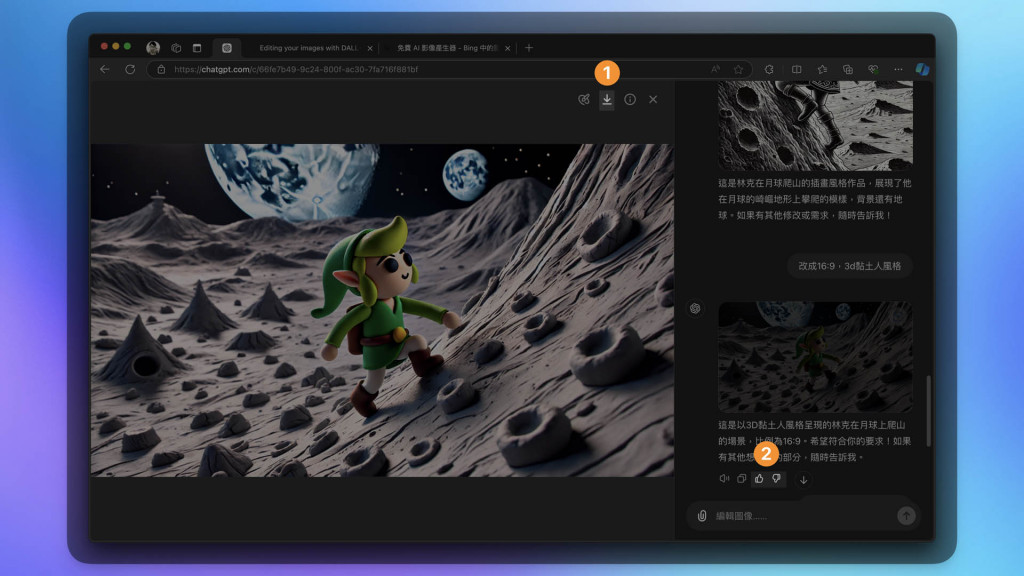
Task: Open the 3D clay Link thumbnail in chat
Action: 816,357
